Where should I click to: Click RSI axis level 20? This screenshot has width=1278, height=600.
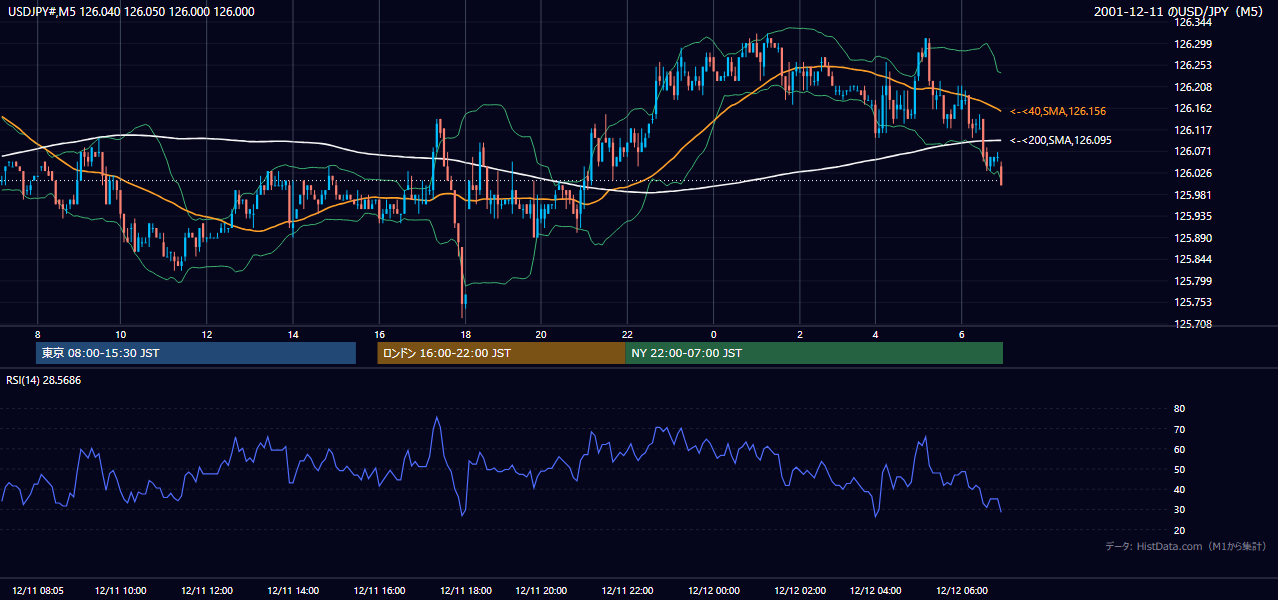1179,530
